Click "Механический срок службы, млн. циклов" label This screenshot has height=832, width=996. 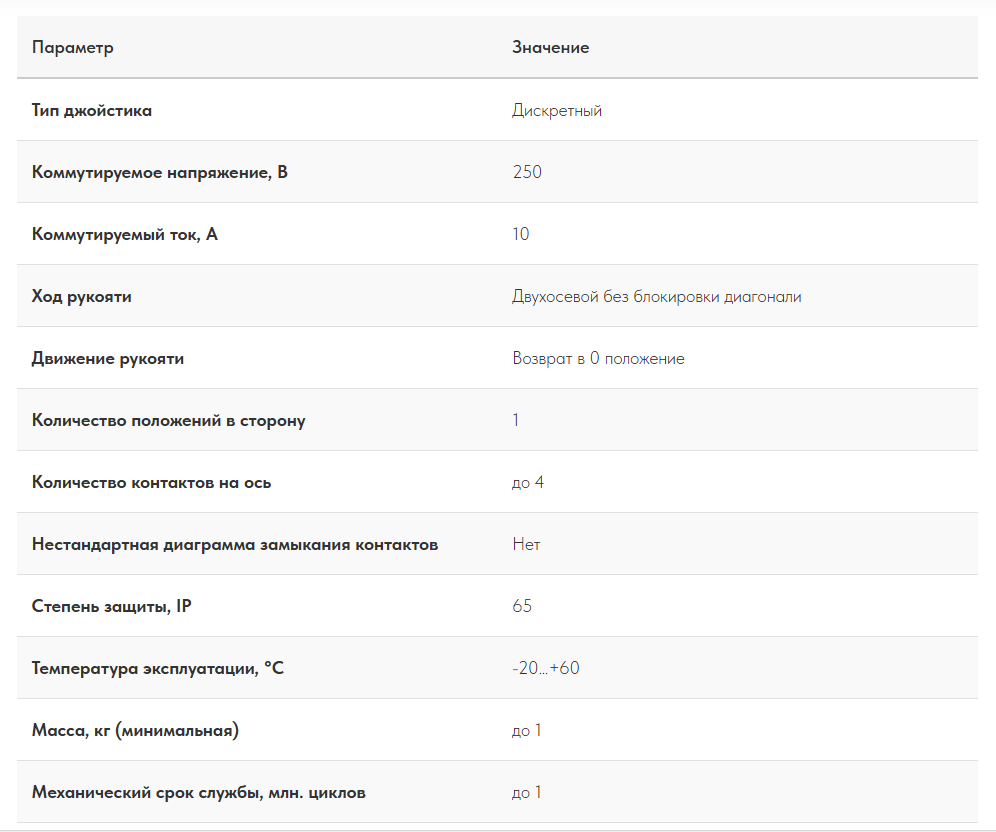[x=199, y=793]
